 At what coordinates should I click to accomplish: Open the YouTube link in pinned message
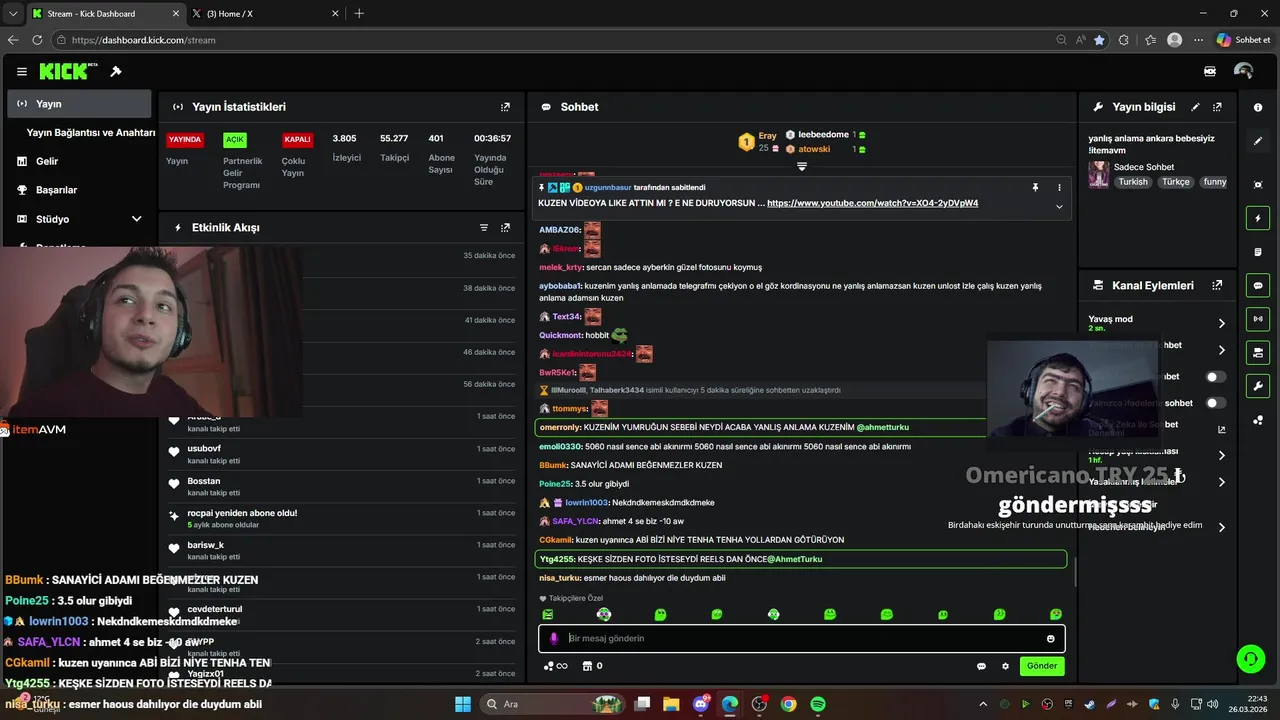click(872, 203)
